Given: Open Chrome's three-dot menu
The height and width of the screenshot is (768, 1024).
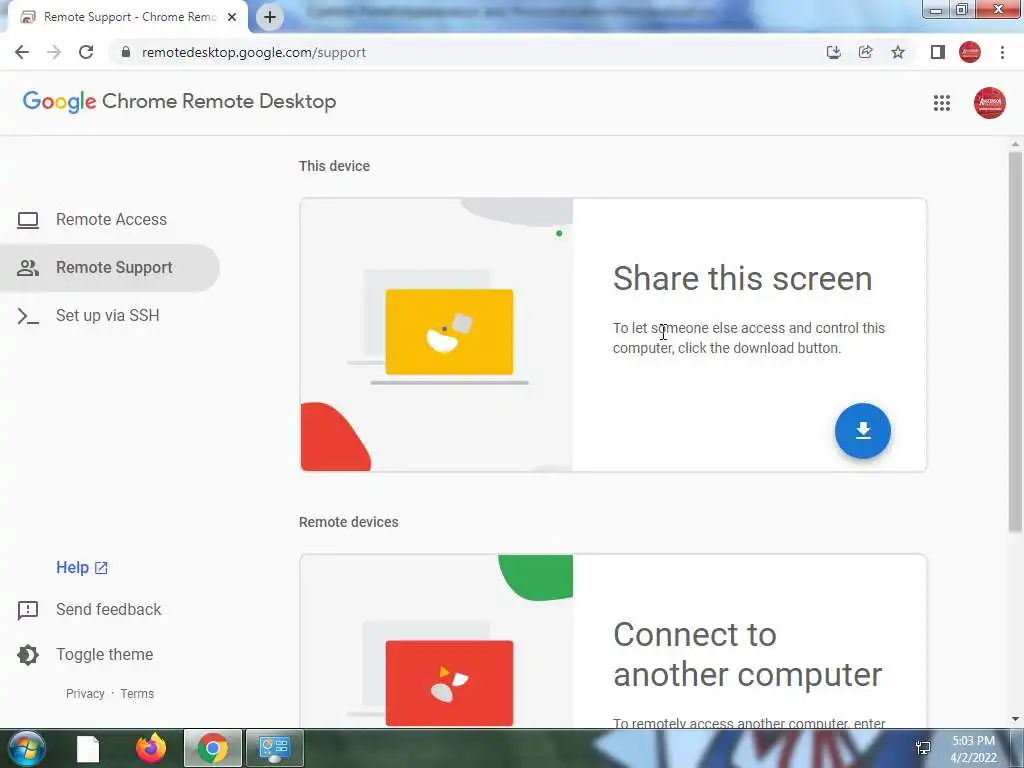Looking at the screenshot, I should click(1002, 52).
